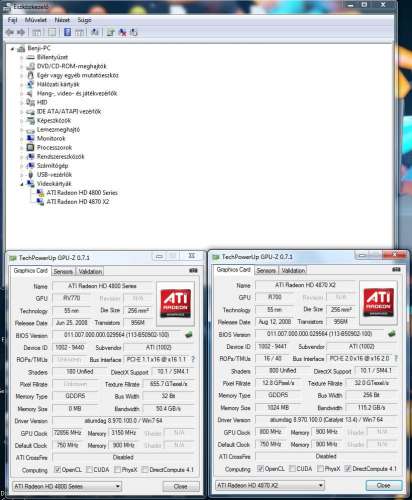Click the red X uninstall device toolbar icon
This screenshot has height=500, width=412.
tap(123, 32)
